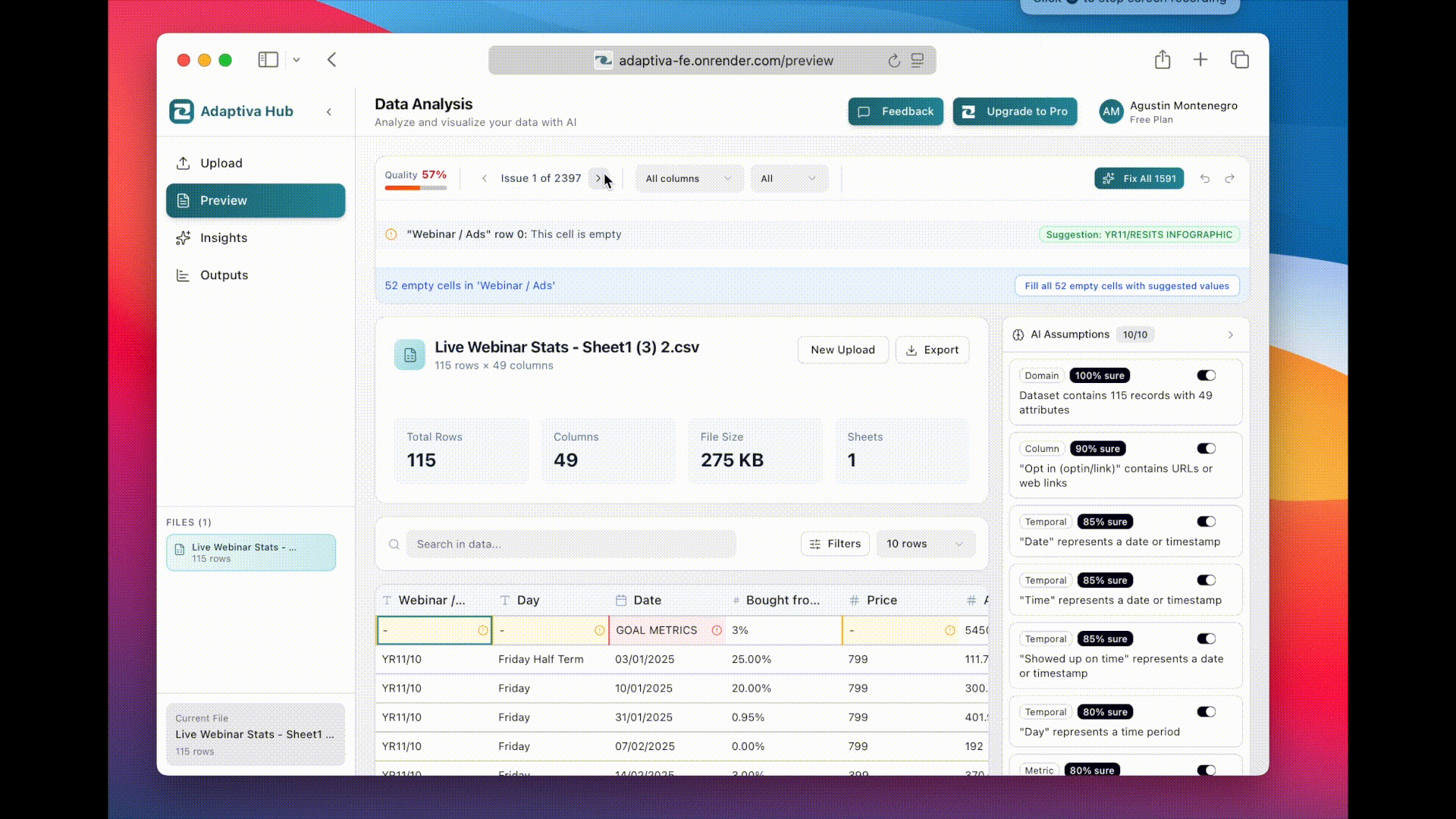Viewport: 1456px width, 819px height.
Task: Click warning icon in GOAL METRICS cell
Action: tap(717, 630)
